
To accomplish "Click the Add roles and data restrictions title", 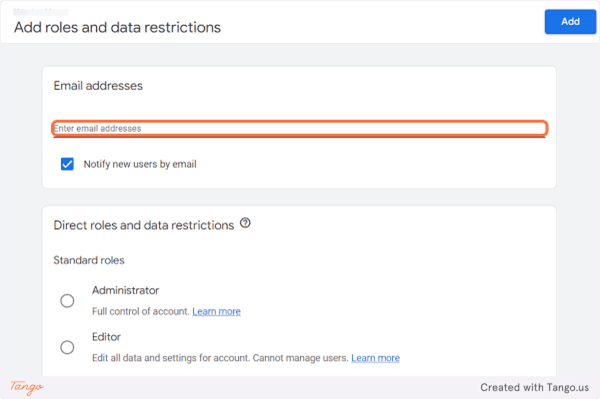I will tap(117, 28).
